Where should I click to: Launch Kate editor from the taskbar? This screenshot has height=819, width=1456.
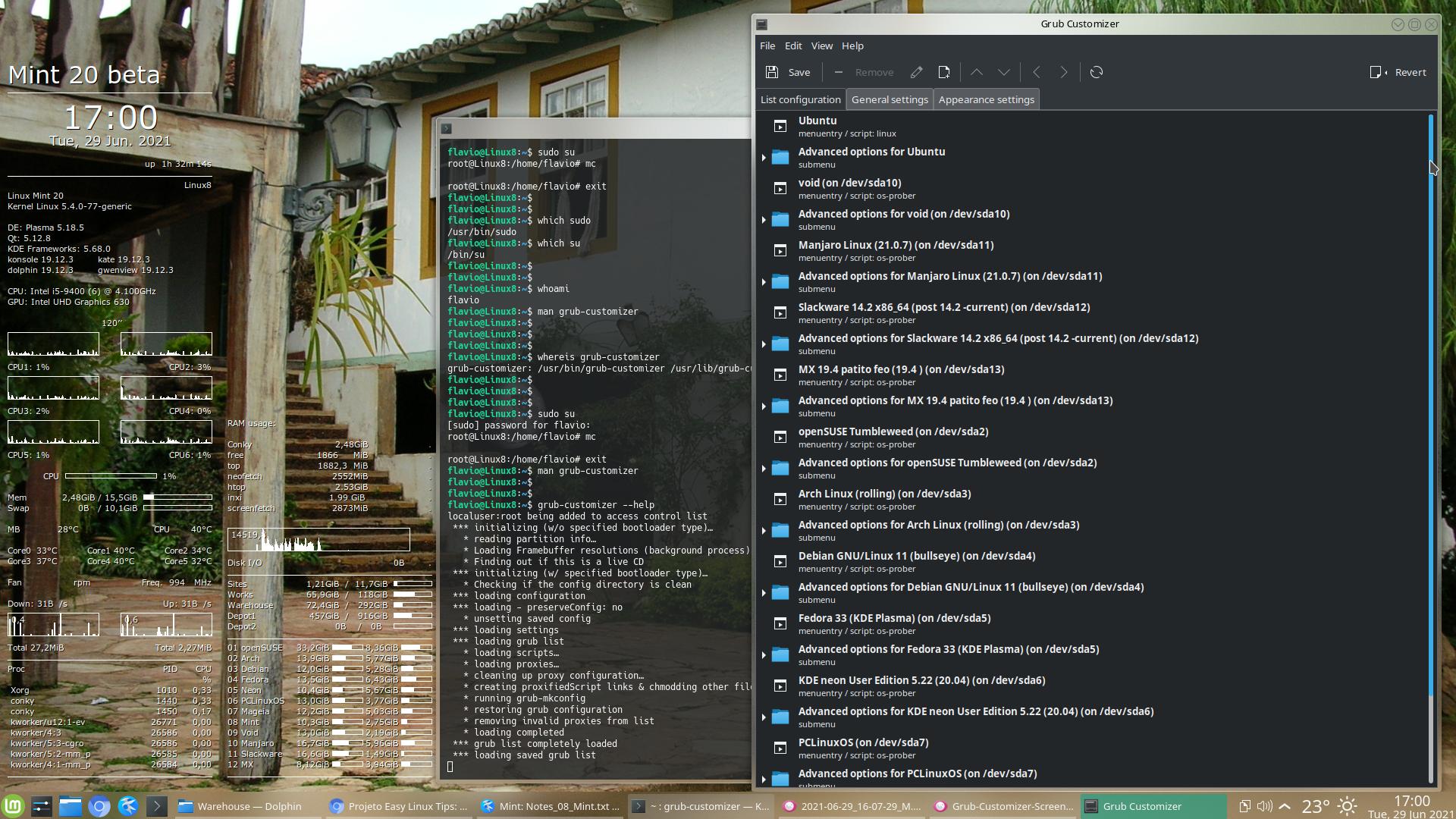pyautogui.click(x=127, y=806)
